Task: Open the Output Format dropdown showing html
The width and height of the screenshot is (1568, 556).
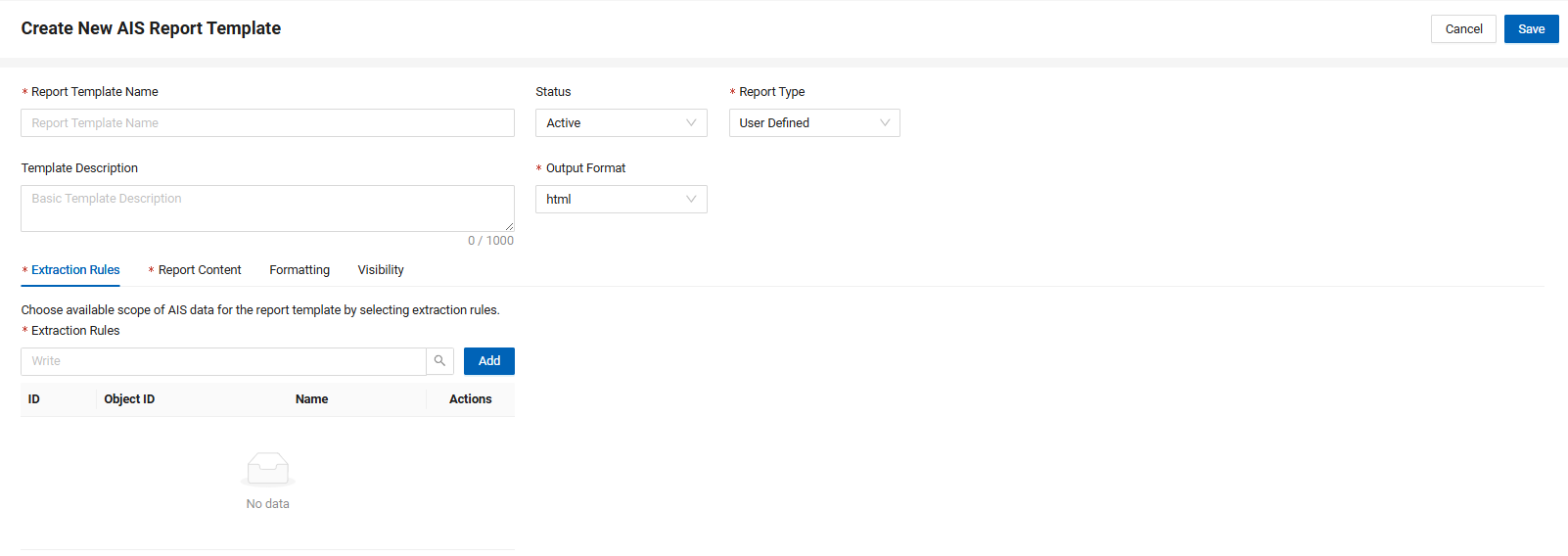Action: [621, 199]
